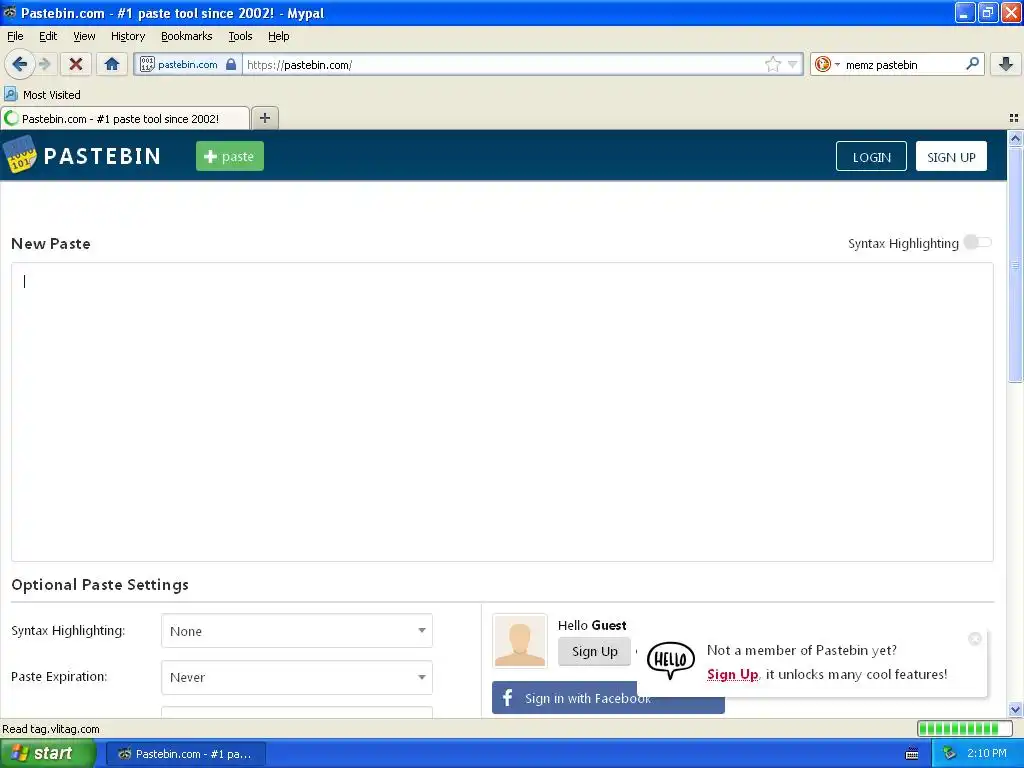The height and width of the screenshot is (768, 1024).
Task: Toggle the Syntax Highlighting switch
Action: pos(978,242)
